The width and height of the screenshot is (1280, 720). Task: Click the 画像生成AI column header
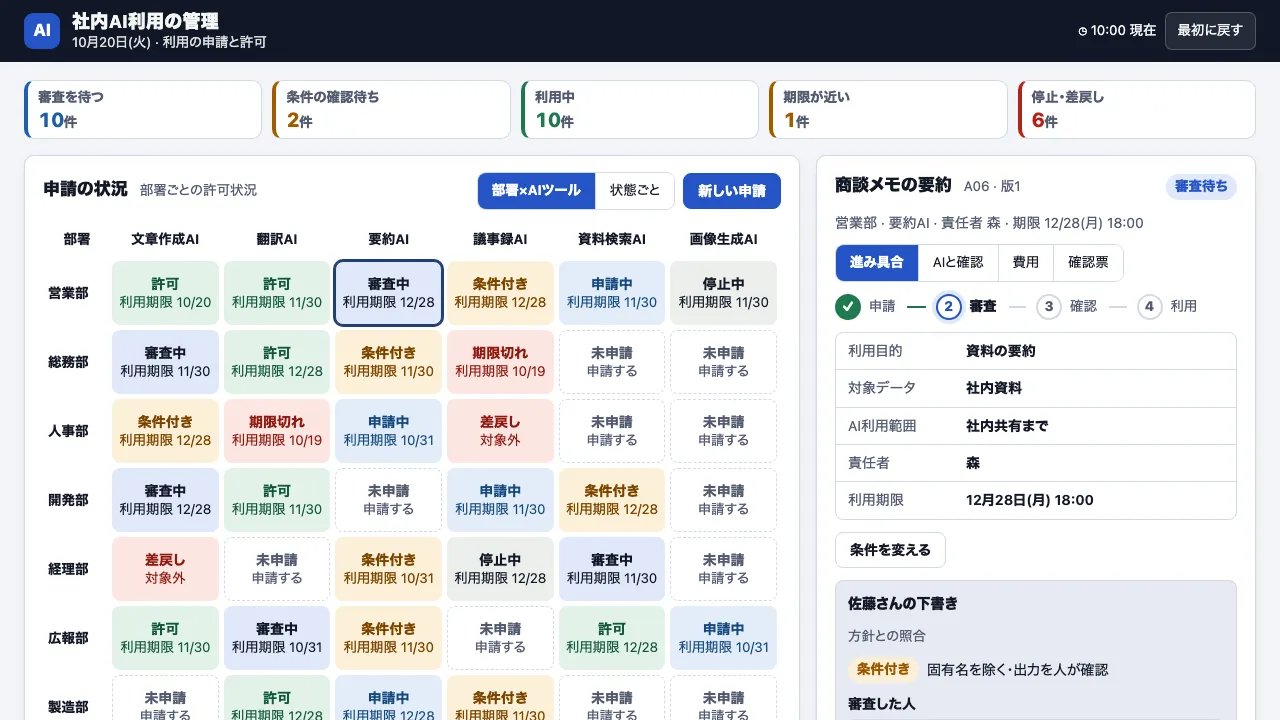click(724, 240)
